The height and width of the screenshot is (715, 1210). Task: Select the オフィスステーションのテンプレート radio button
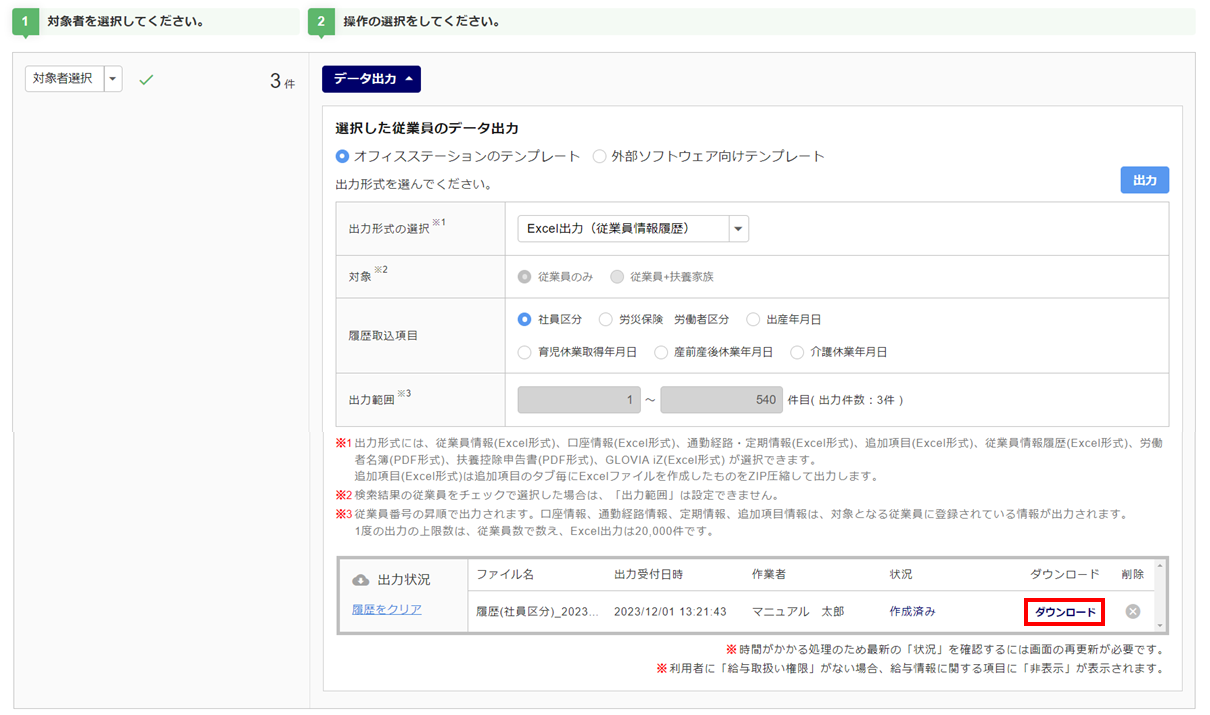coord(343,156)
